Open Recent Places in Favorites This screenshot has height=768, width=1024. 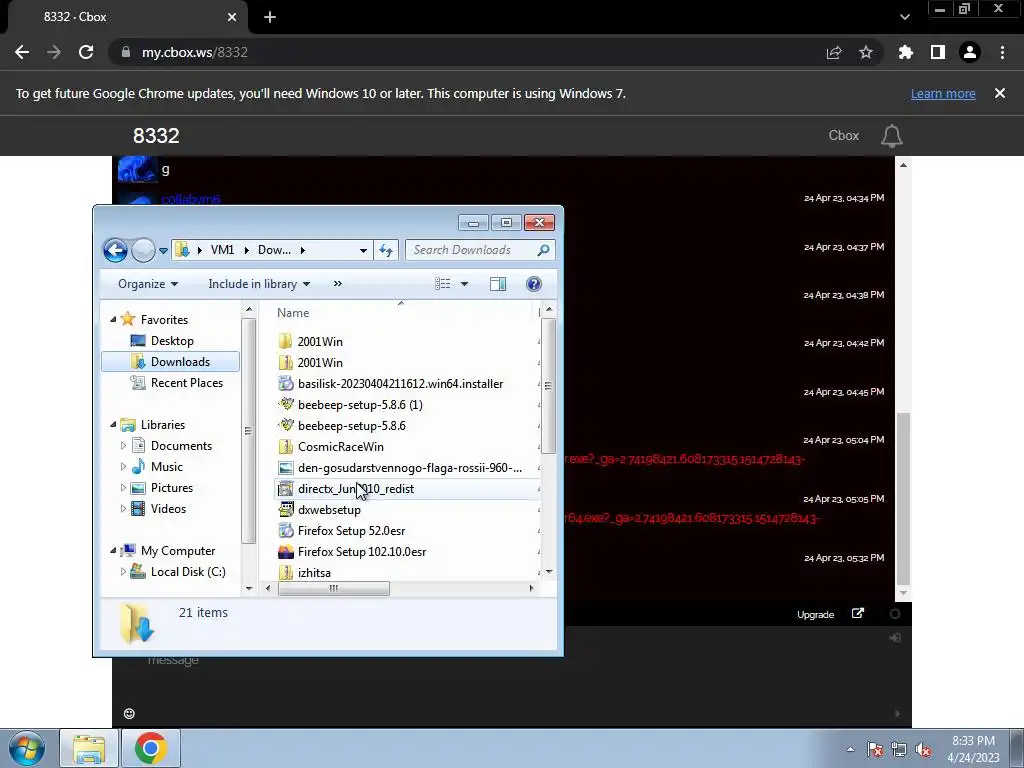pos(186,383)
